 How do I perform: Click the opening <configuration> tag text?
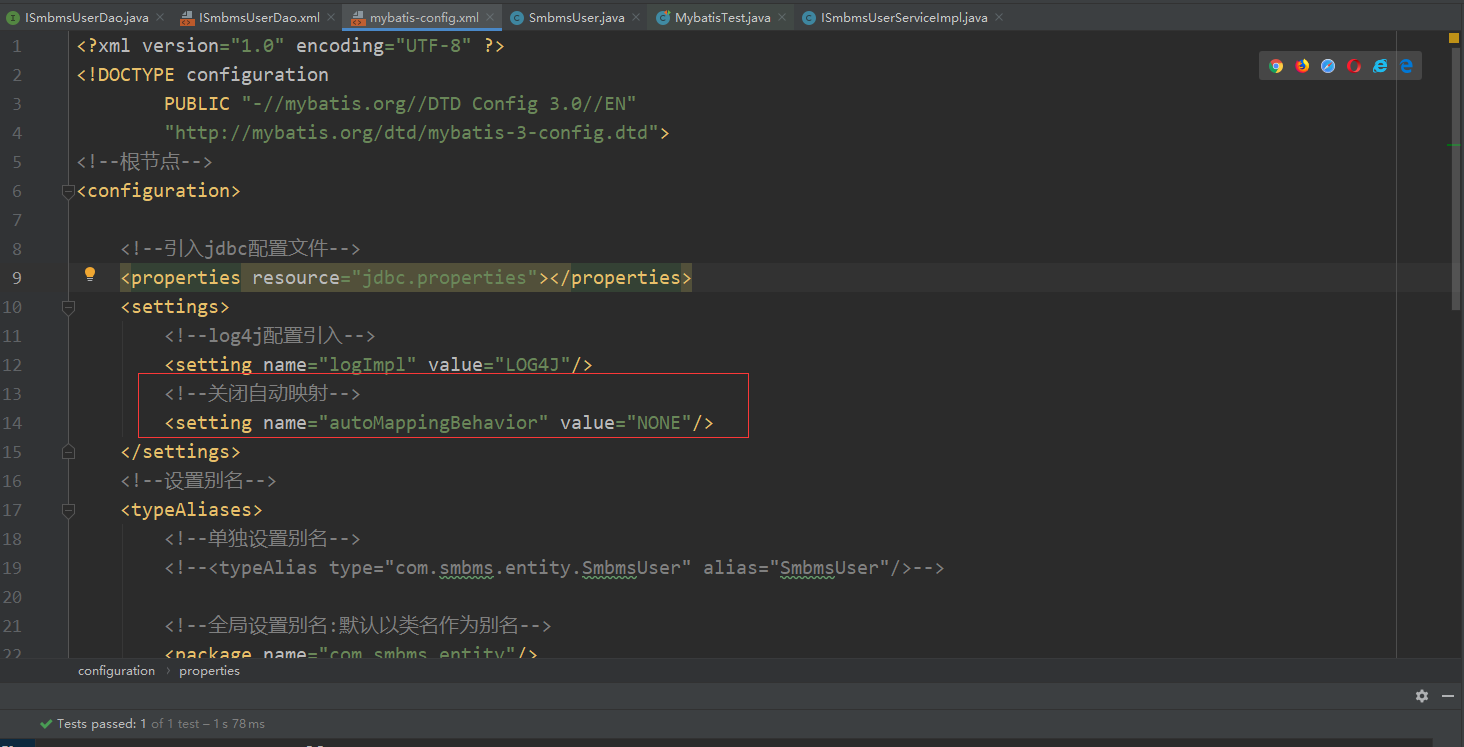pos(158,191)
